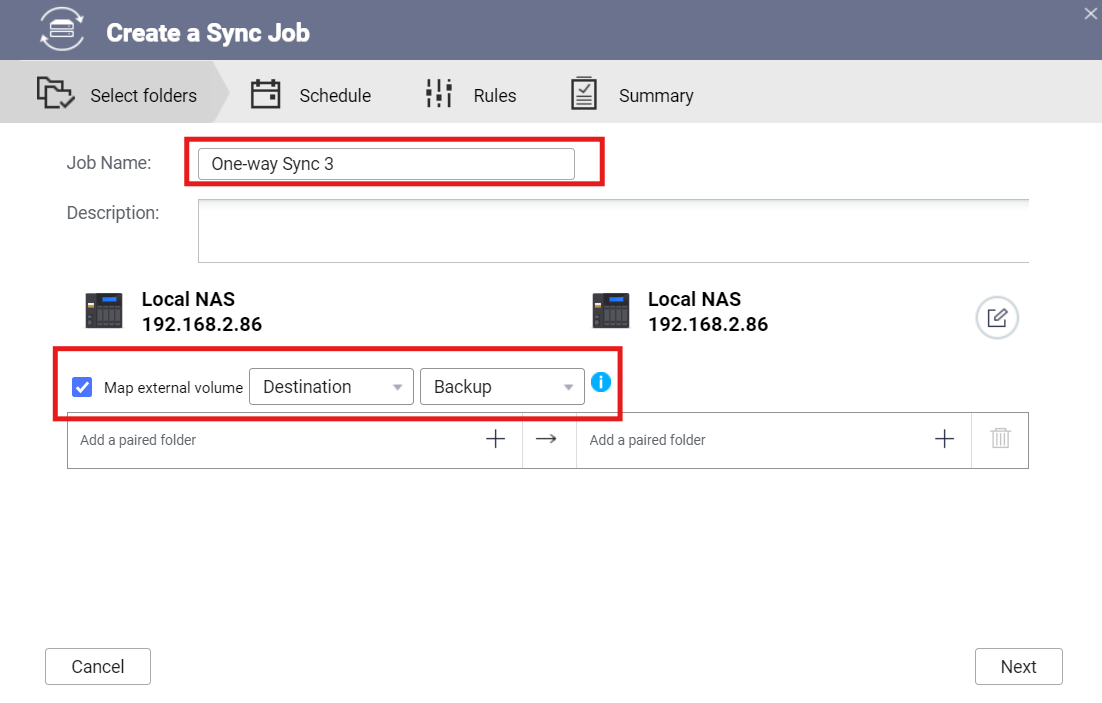The width and height of the screenshot is (1102, 703).
Task: Click the blue info icon
Action: (601, 382)
